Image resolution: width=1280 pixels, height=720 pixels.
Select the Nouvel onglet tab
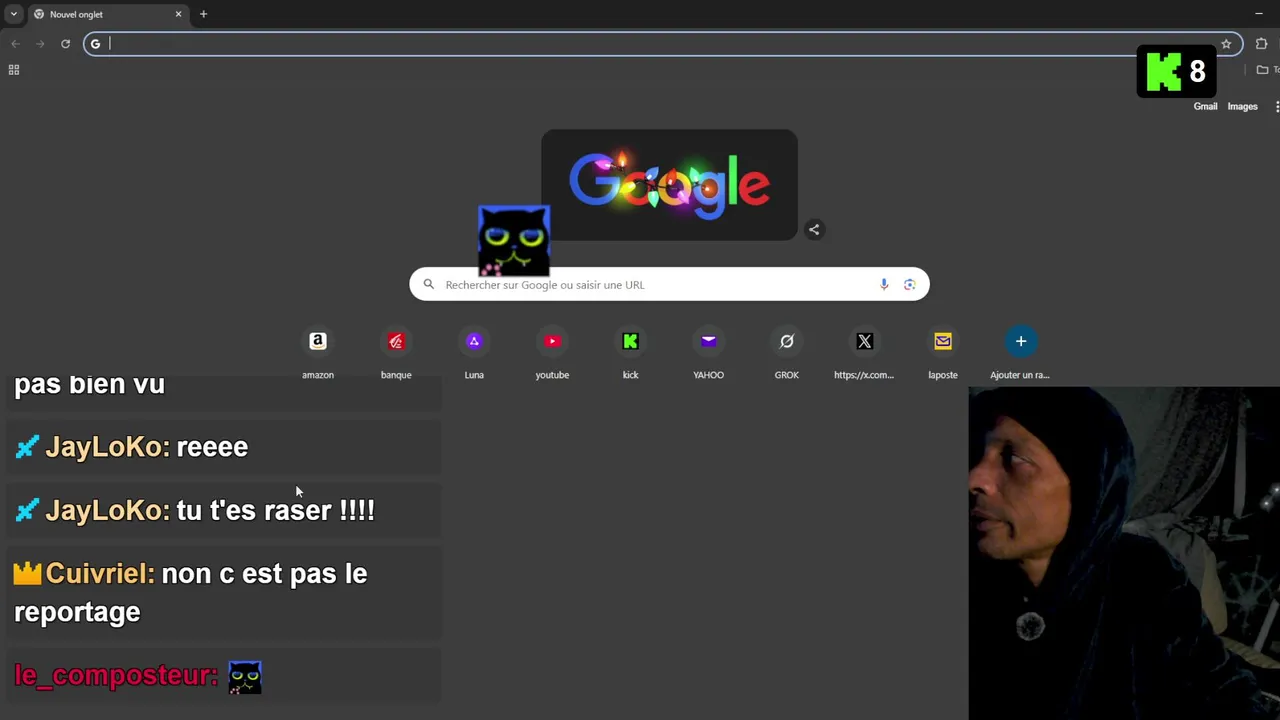coord(108,14)
